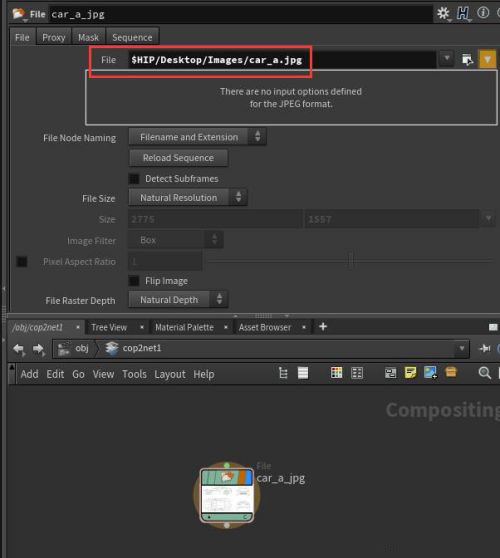Screen dimensions: 500x558
Task: Click the pane options icon right of tabs
Action: (493, 327)
